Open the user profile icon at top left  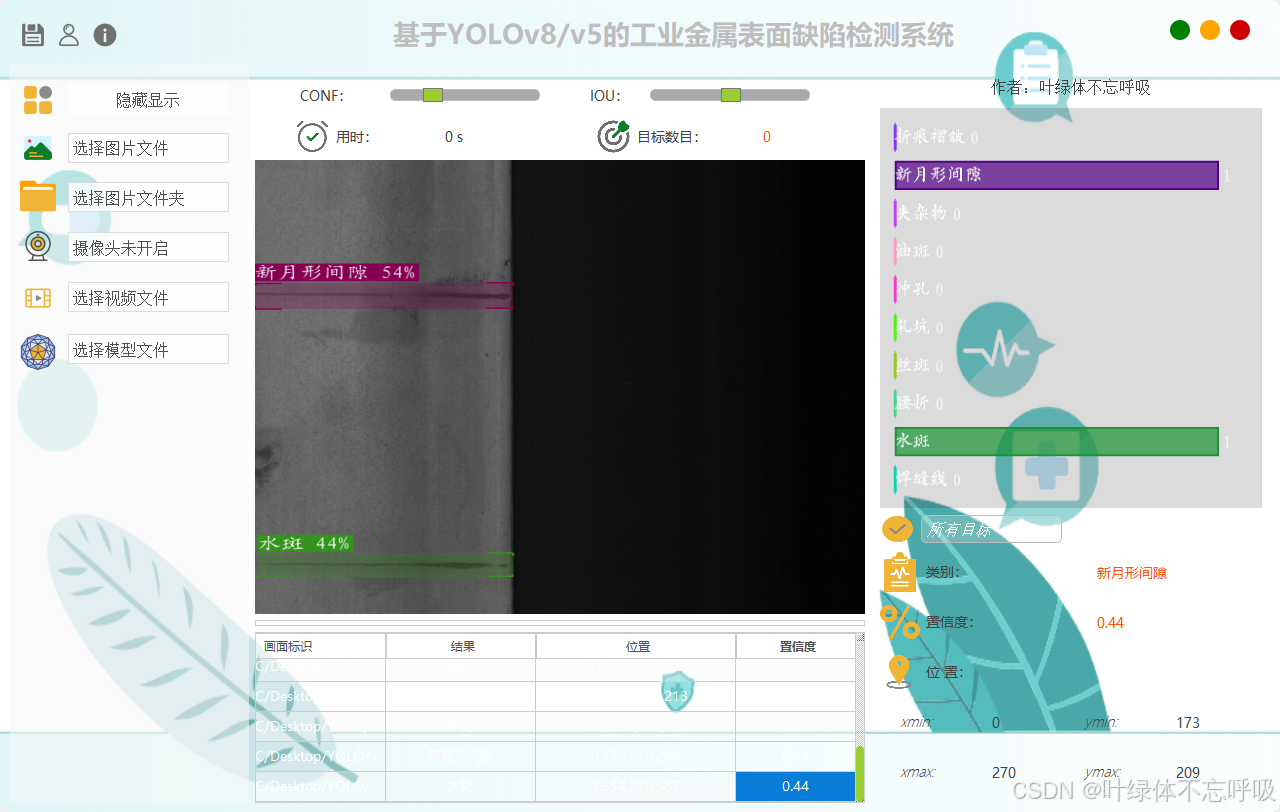68,35
